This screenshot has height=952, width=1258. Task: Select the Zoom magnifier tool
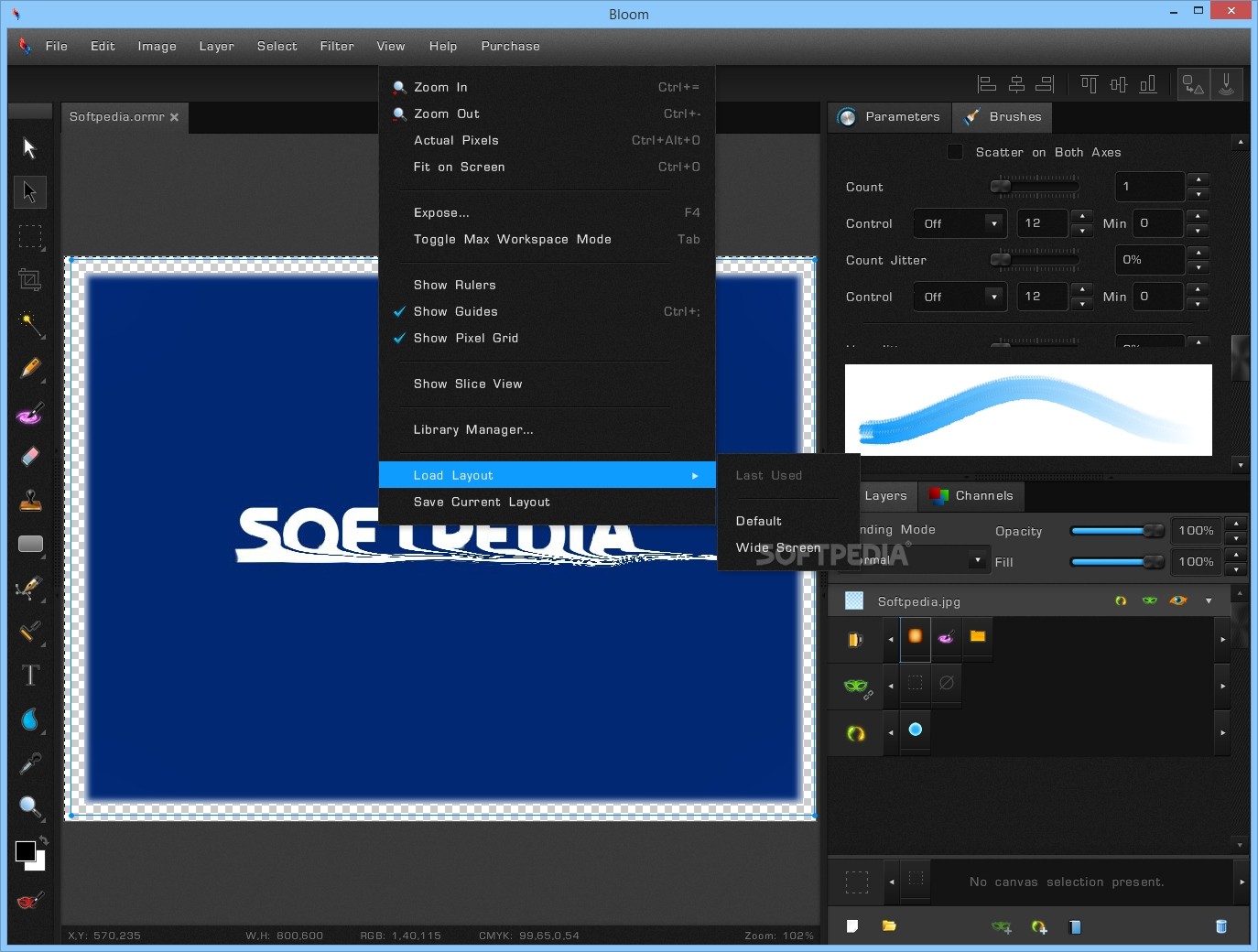pos(30,806)
